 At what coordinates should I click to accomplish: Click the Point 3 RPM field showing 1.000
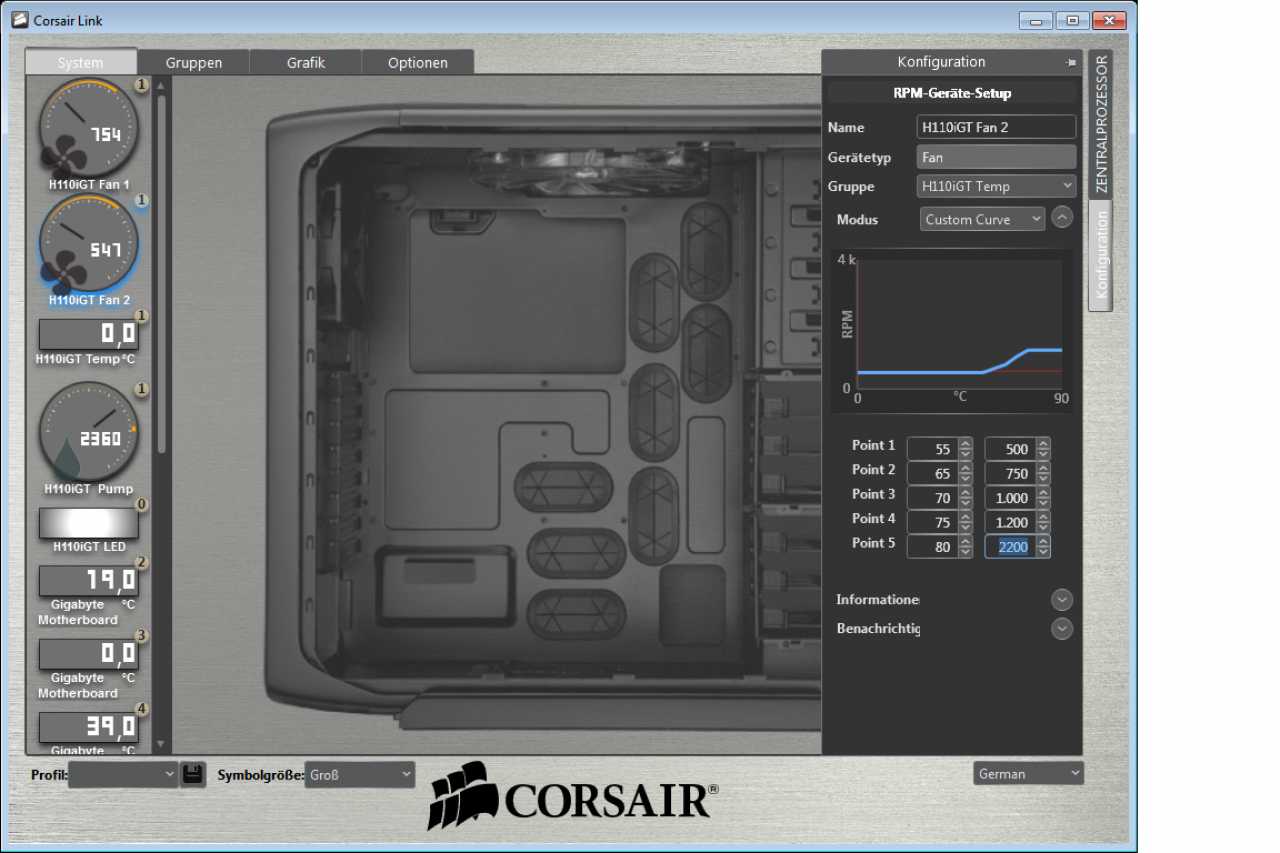pyautogui.click(x=1010, y=498)
